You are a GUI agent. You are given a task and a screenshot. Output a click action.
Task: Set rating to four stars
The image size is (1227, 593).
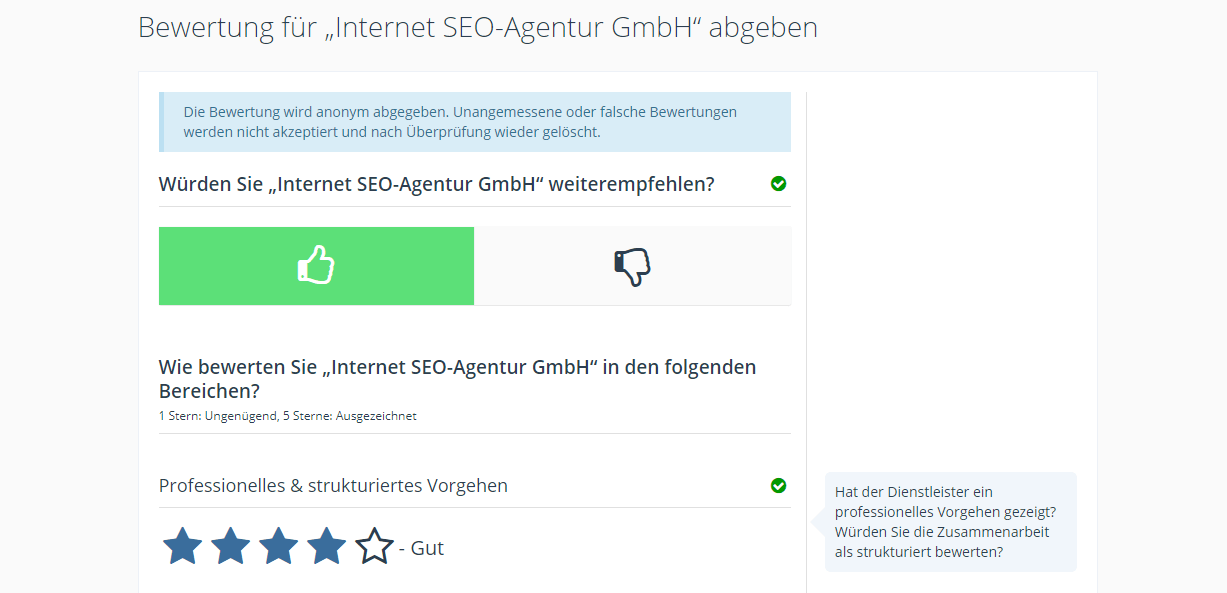pos(327,547)
